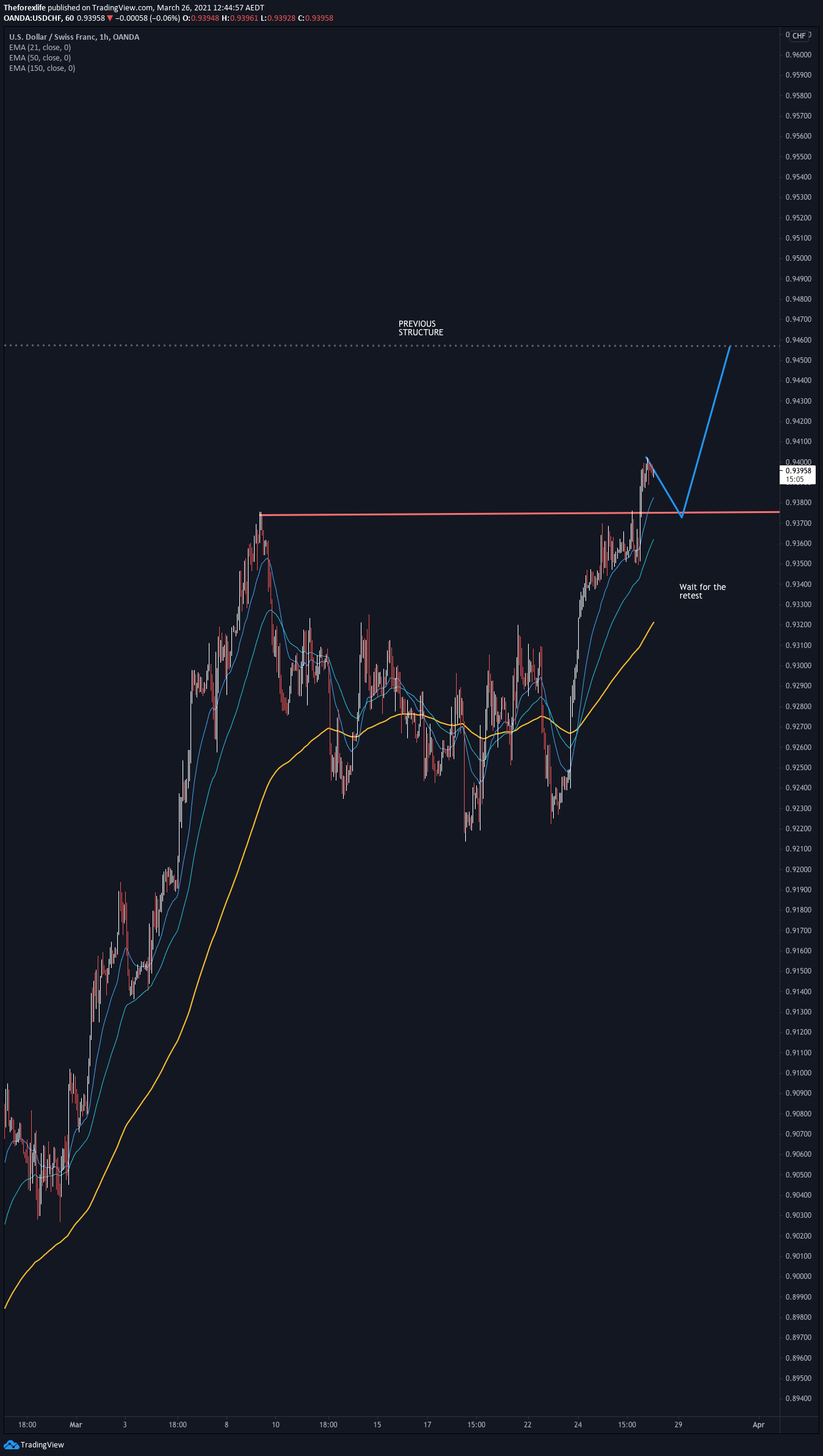Screen dimensions: 823x1456
Task: Click the high value H:0.93961
Action: tap(240, 18)
